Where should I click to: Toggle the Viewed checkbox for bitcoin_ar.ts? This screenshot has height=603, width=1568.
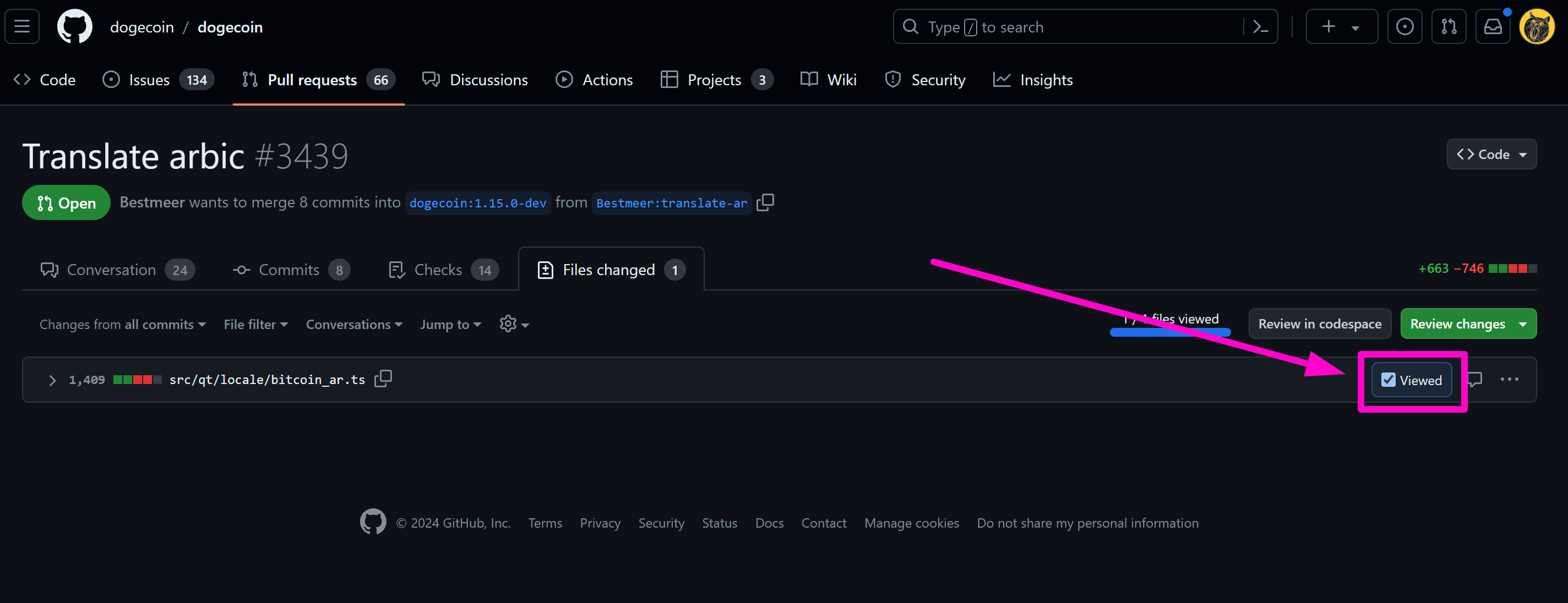(x=1388, y=380)
